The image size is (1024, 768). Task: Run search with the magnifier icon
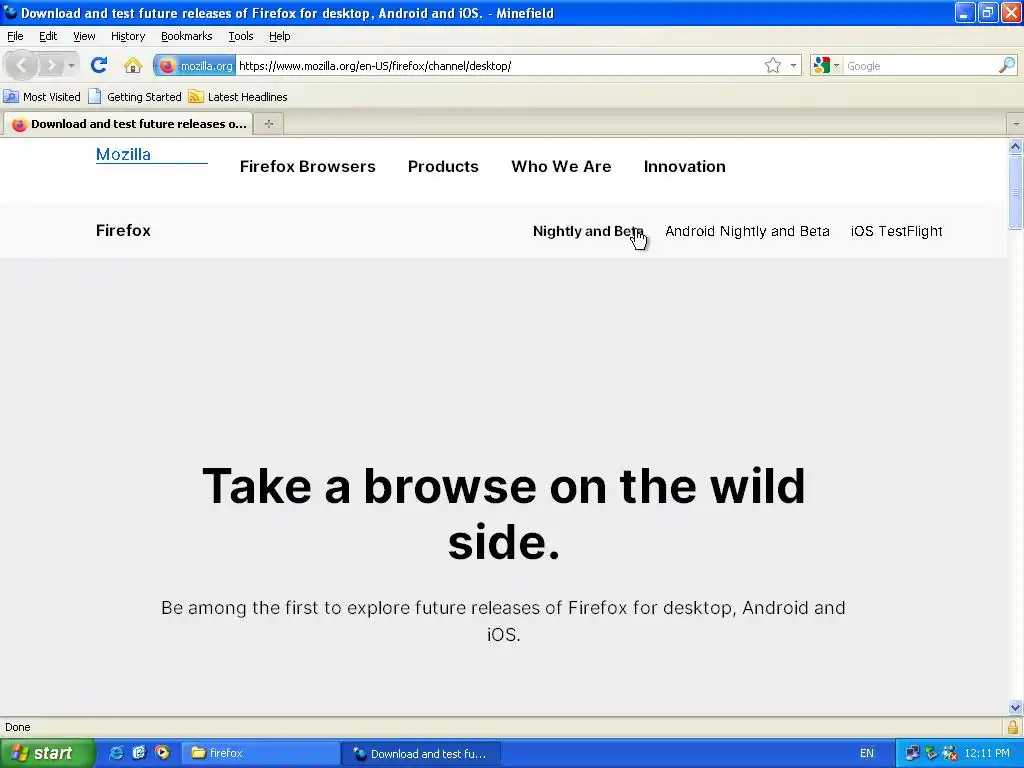coord(1006,65)
